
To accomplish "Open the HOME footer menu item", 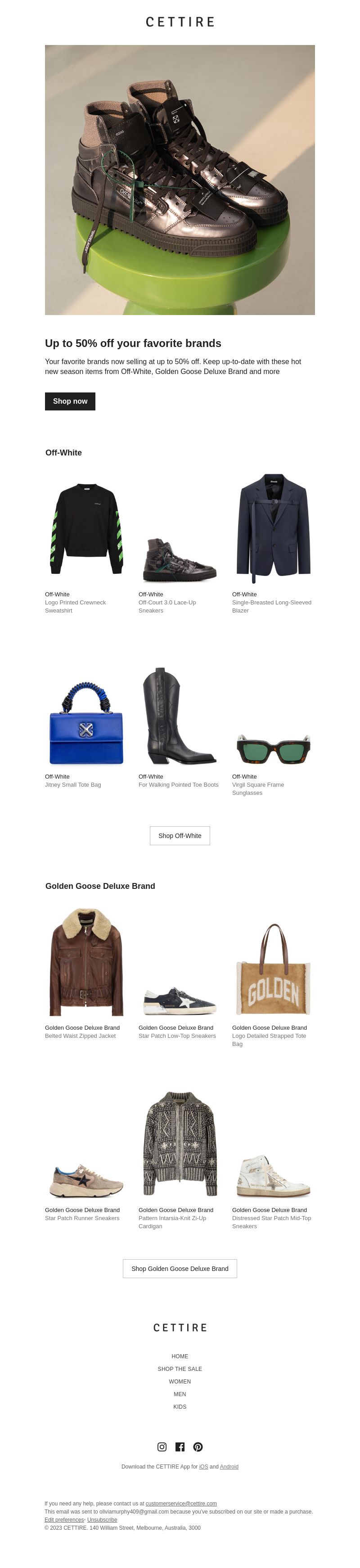I will coord(180,1356).
